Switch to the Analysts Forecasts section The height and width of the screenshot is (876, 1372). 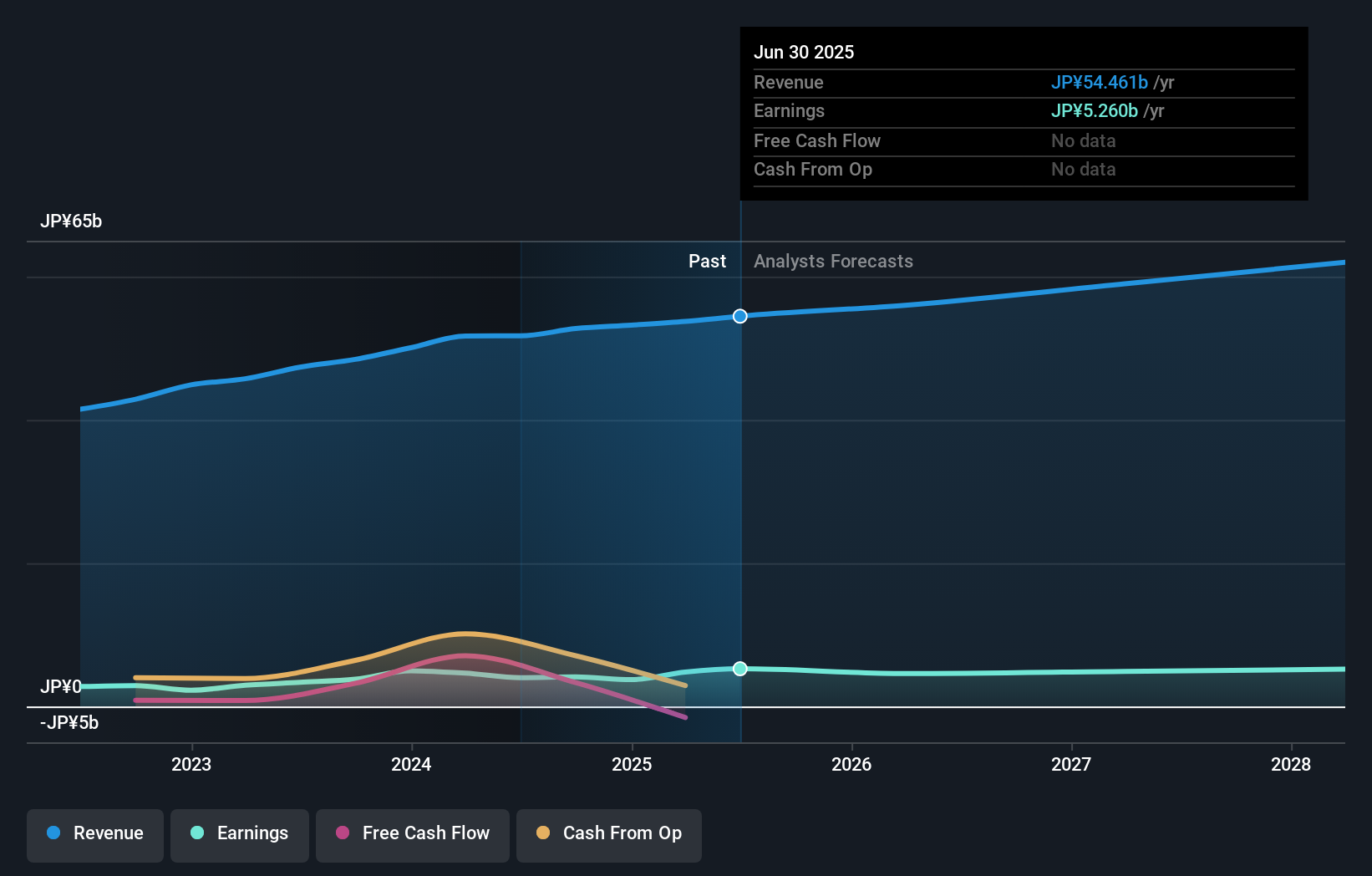[833, 261]
